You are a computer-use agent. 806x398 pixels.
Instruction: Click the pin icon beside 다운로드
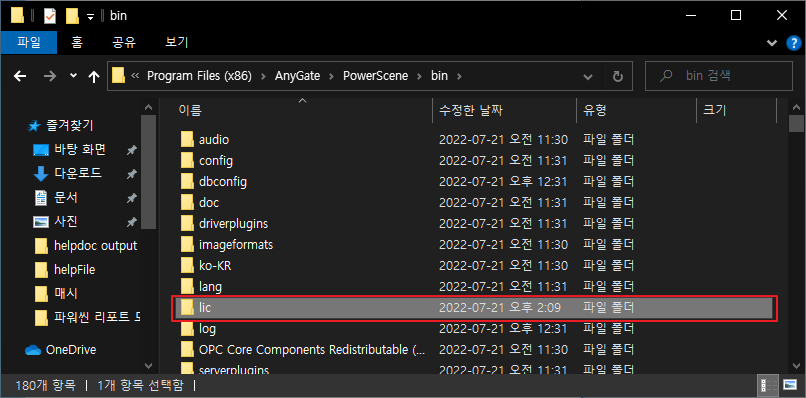click(x=132, y=174)
